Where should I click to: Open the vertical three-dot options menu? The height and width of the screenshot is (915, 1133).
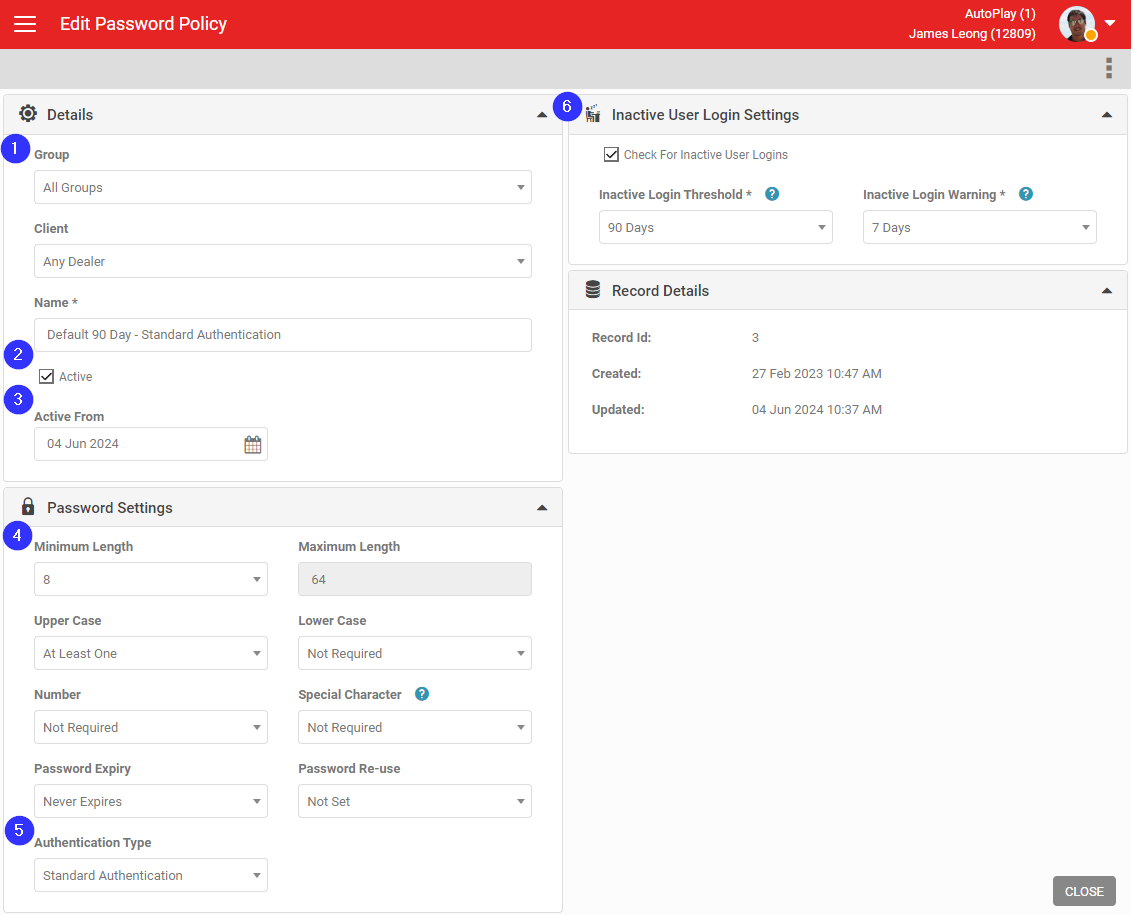(1108, 68)
